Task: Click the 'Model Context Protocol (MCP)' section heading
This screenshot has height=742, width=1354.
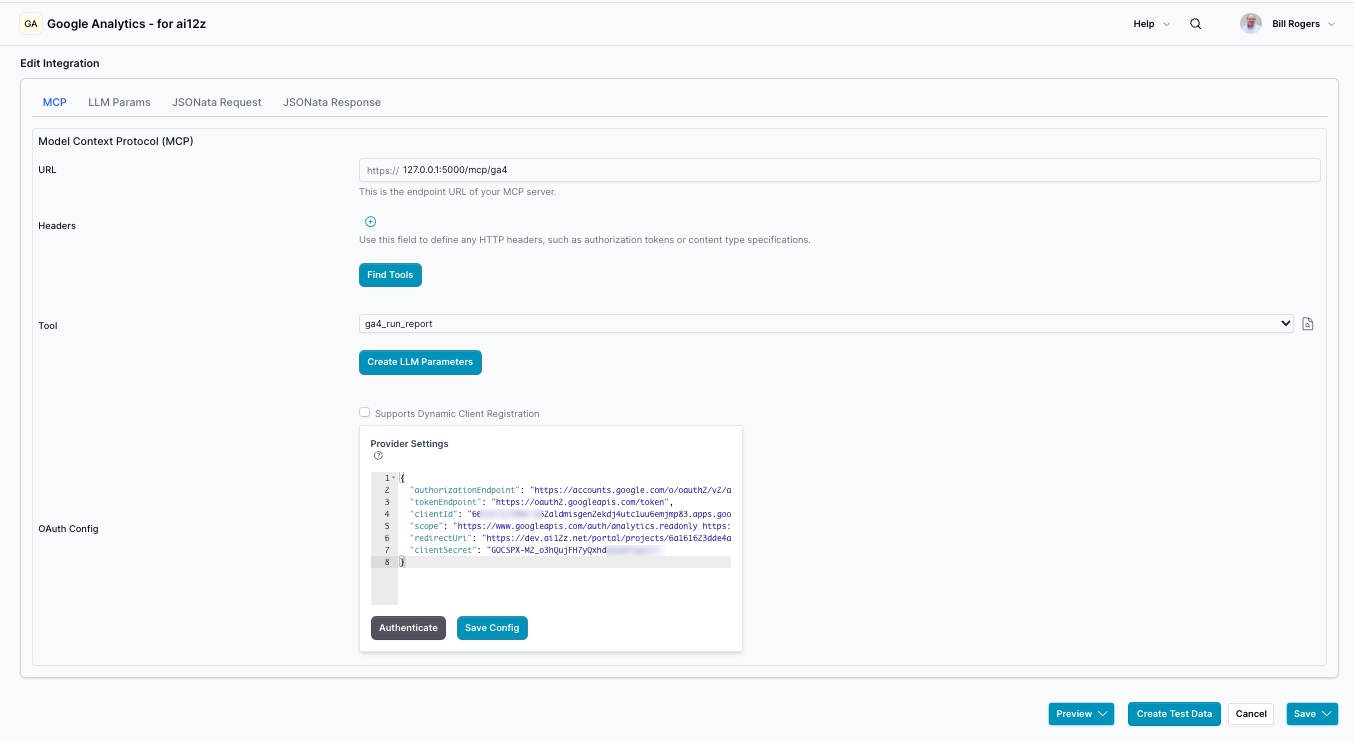Action: (x=116, y=141)
